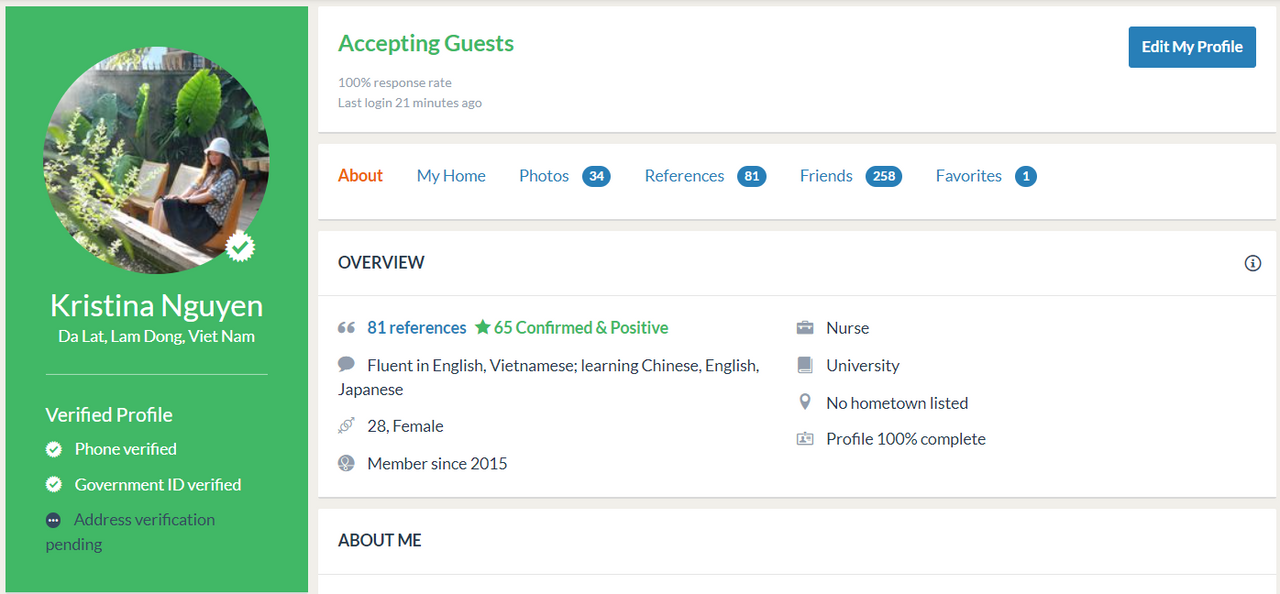Click the green star Confirmed & Positive icon
The width and height of the screenshot is (1280, 594).
[x=483, y=327]
